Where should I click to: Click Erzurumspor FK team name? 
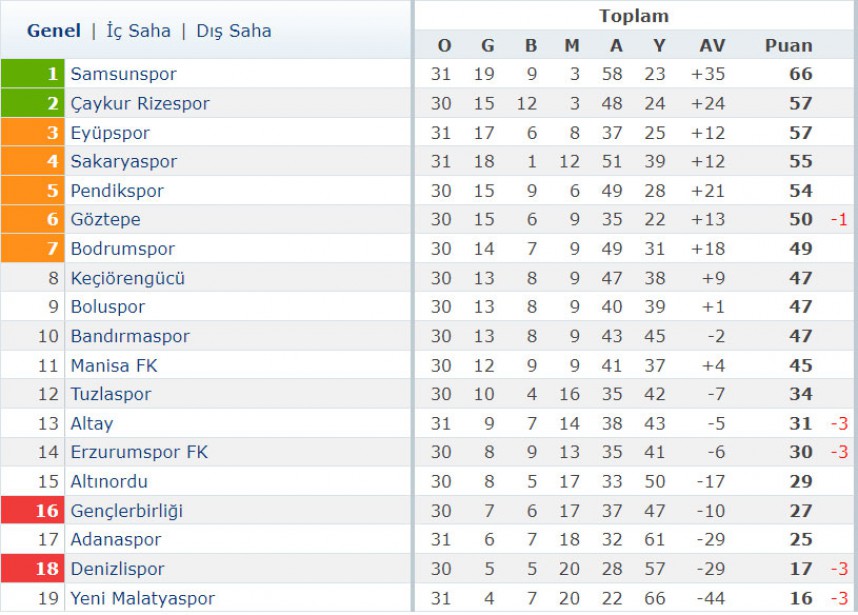[x=139, y=452]
